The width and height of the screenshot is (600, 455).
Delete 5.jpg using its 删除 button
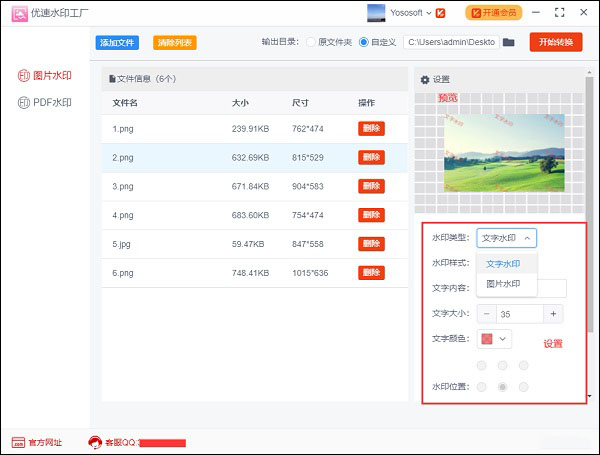coord(371,244)
